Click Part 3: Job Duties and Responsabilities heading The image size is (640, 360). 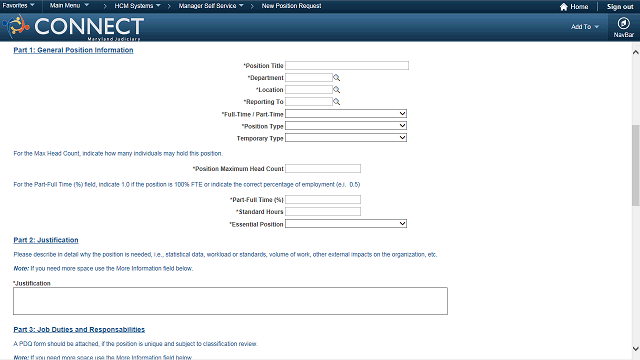tap(79, 329)
